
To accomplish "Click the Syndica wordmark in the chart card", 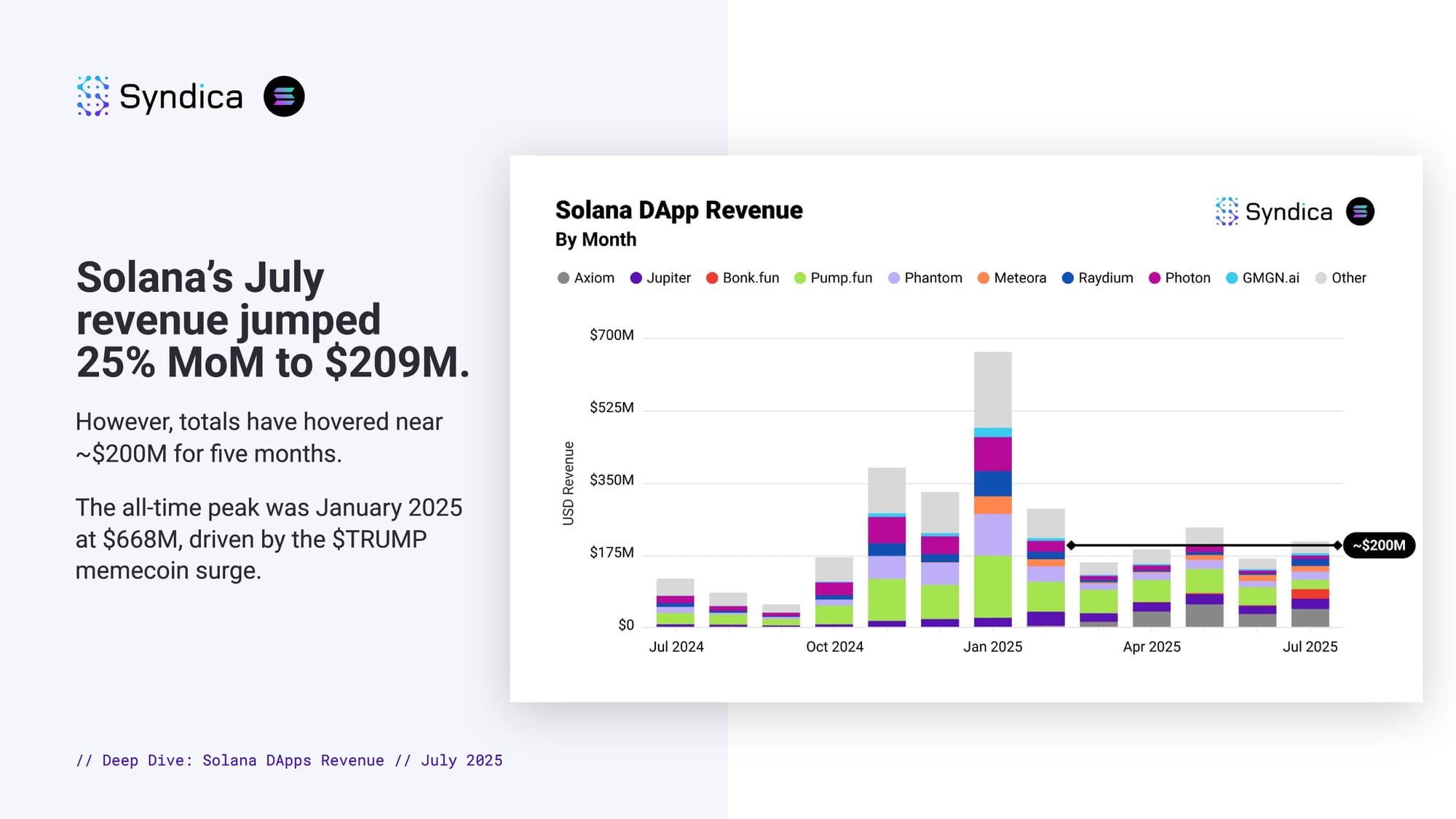I will pos(1289,212).
